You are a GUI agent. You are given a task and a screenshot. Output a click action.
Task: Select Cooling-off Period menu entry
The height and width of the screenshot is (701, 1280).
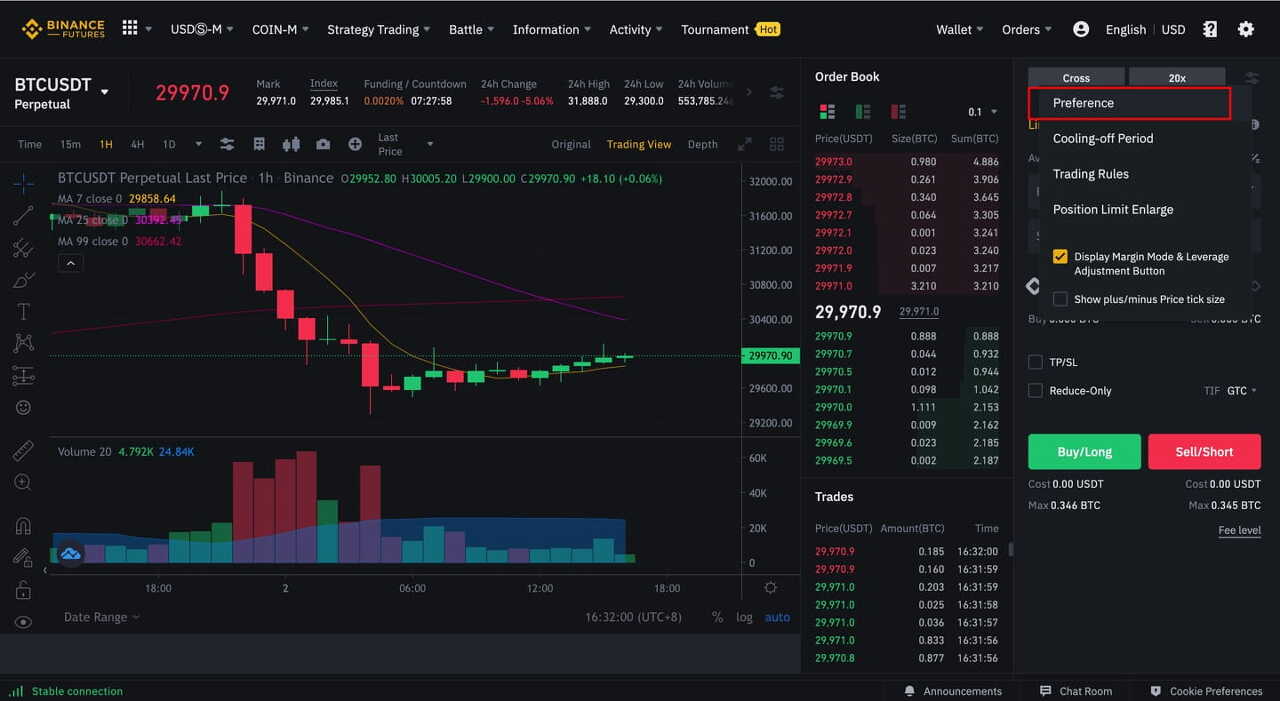(x=1103, y=138)
